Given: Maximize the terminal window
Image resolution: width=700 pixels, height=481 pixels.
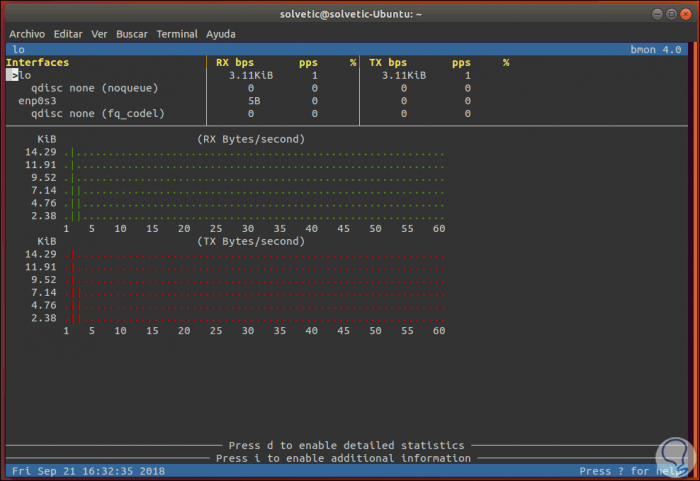Looking at the screenshot, I should point(671,14).
